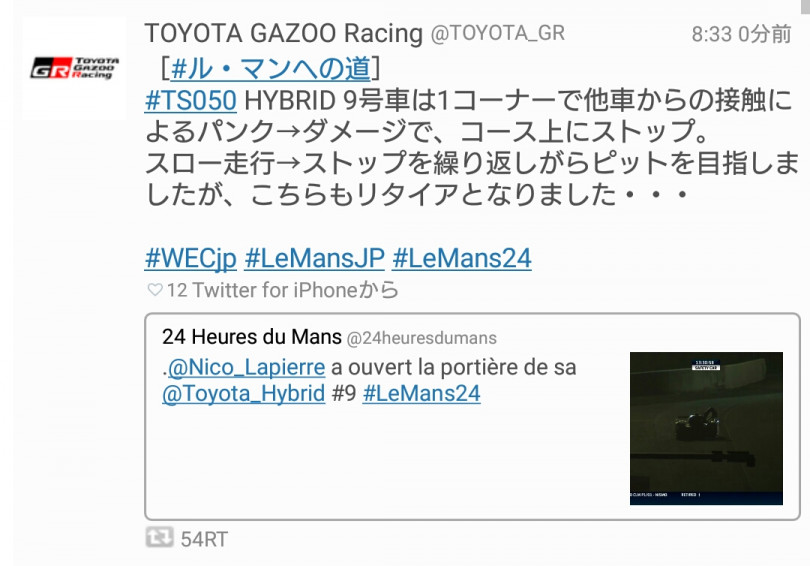810x566 pixels.
Task: Open the #LeMansJP hashtag
Action: click(x=315, y=258)
